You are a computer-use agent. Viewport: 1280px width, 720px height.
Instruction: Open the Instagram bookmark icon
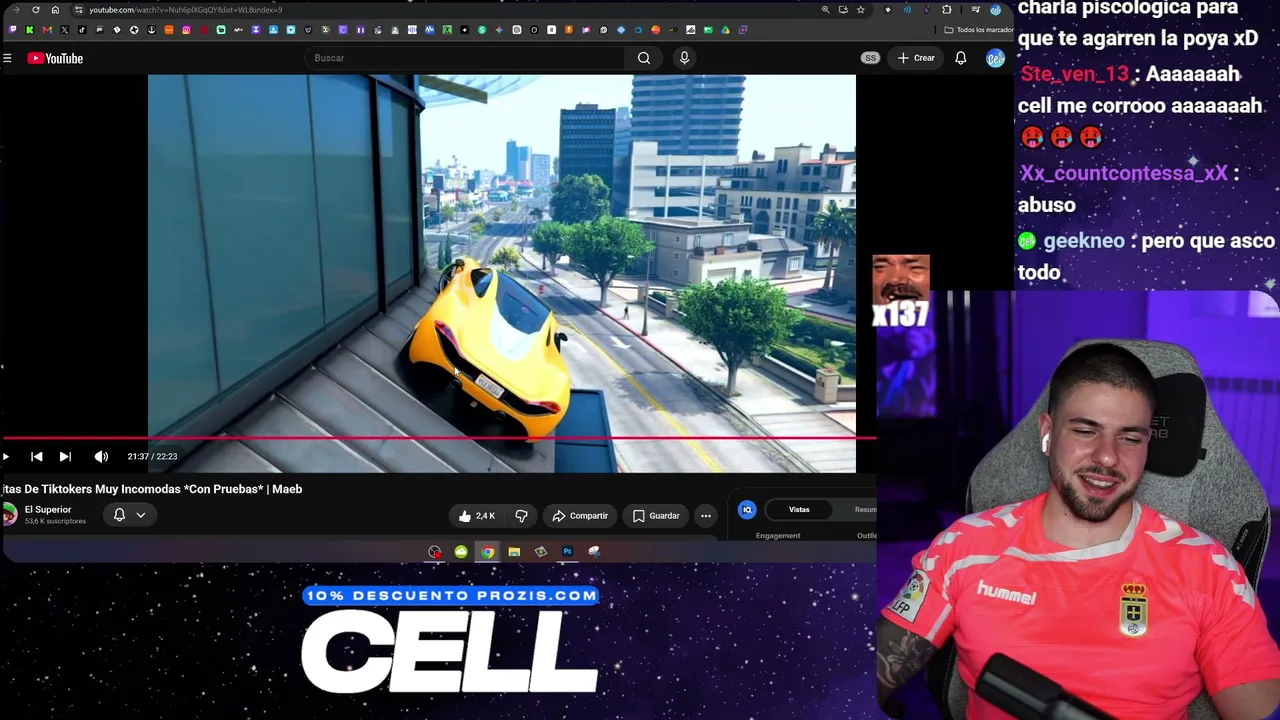[186, 30]
